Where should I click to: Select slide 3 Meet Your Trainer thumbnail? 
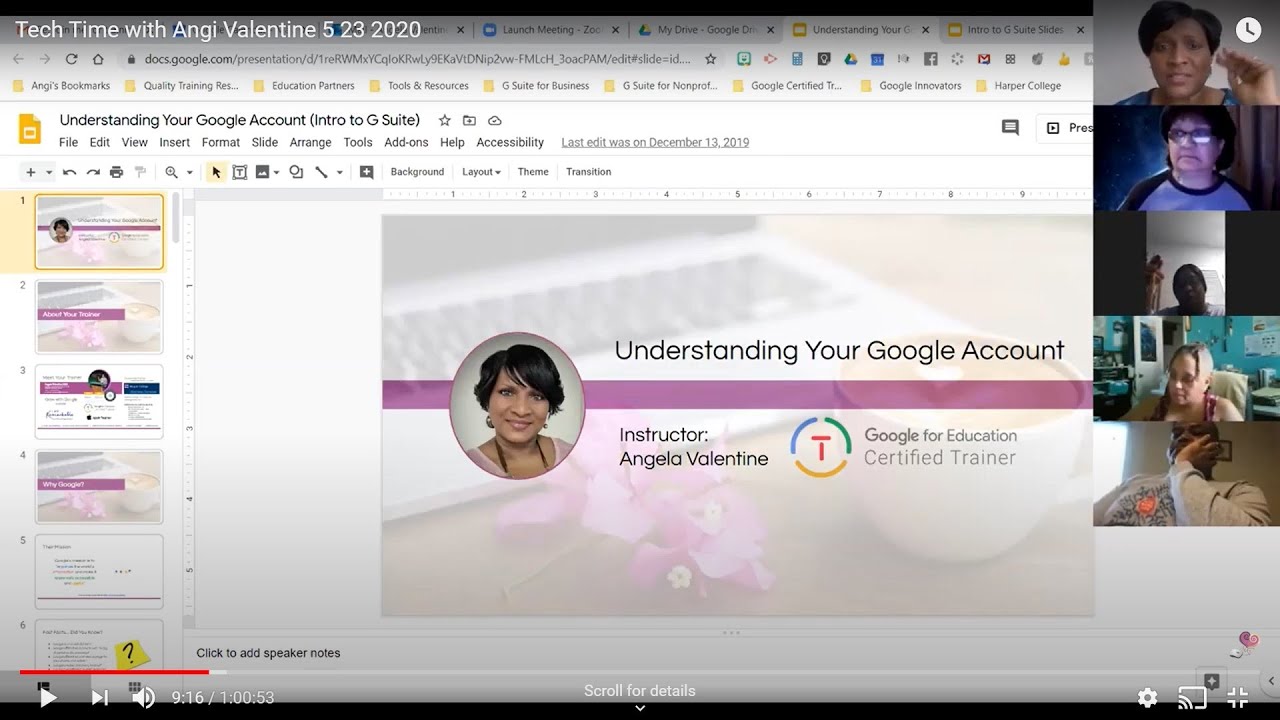99,402
